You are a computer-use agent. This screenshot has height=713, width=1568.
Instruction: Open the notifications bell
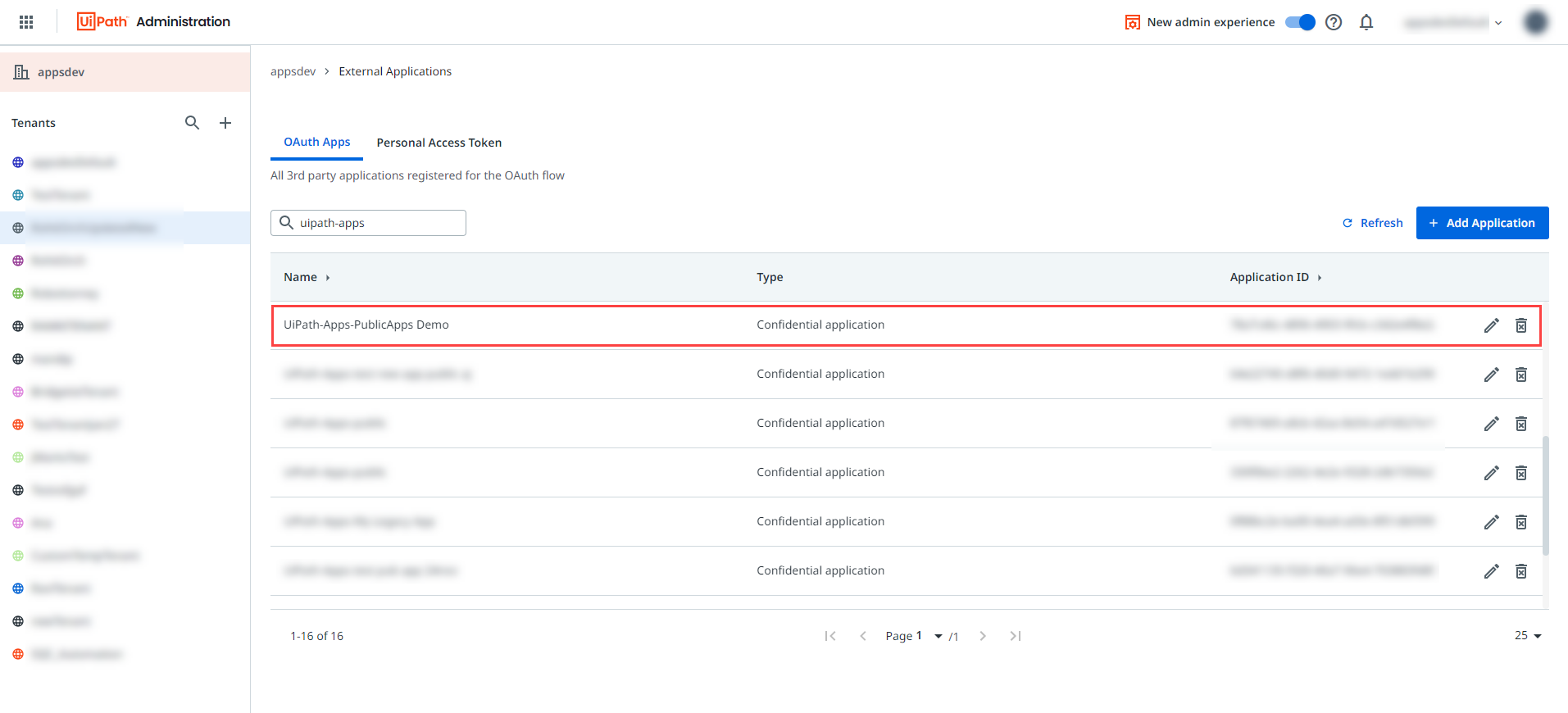click(1366, 22)
